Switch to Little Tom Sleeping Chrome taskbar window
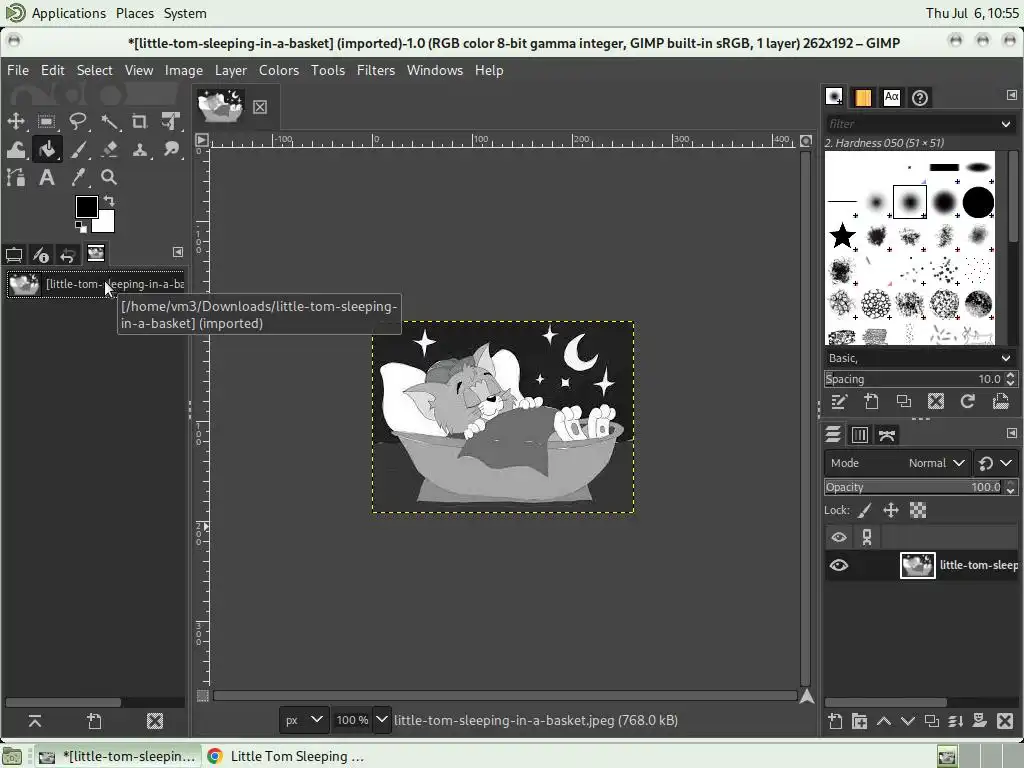This screenshot has width=1024, height=768. point(285,756)
